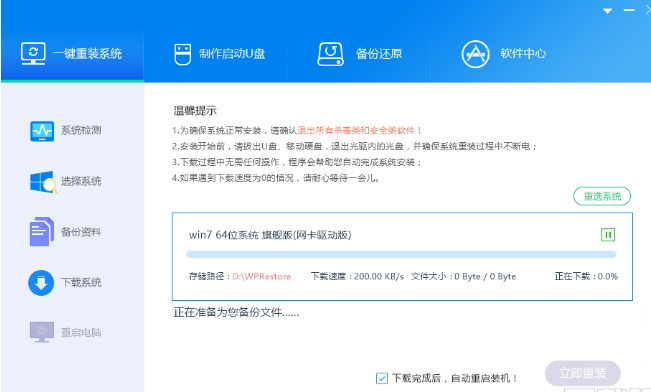Screen dimensions: 651x392
Task: Click the win7 64位系统 旗舰版 title
Action: pos(270,235)
